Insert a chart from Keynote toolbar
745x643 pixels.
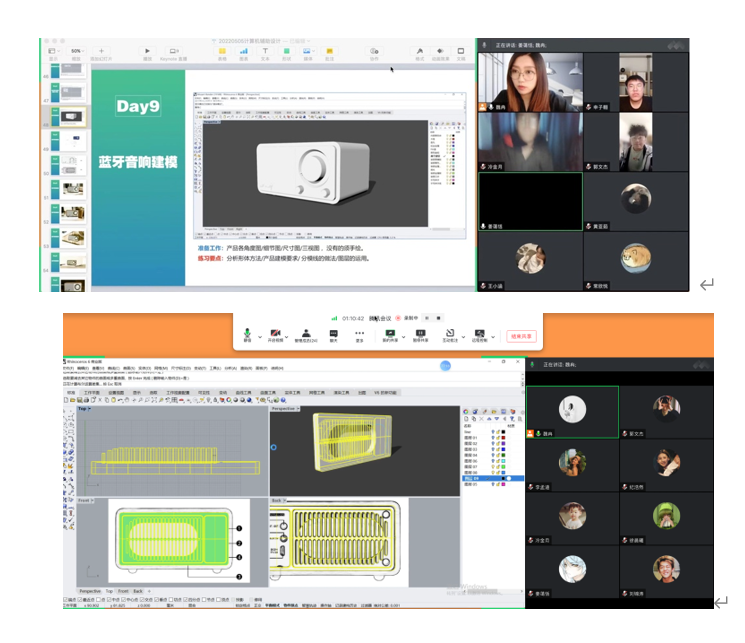coord(244,51)
